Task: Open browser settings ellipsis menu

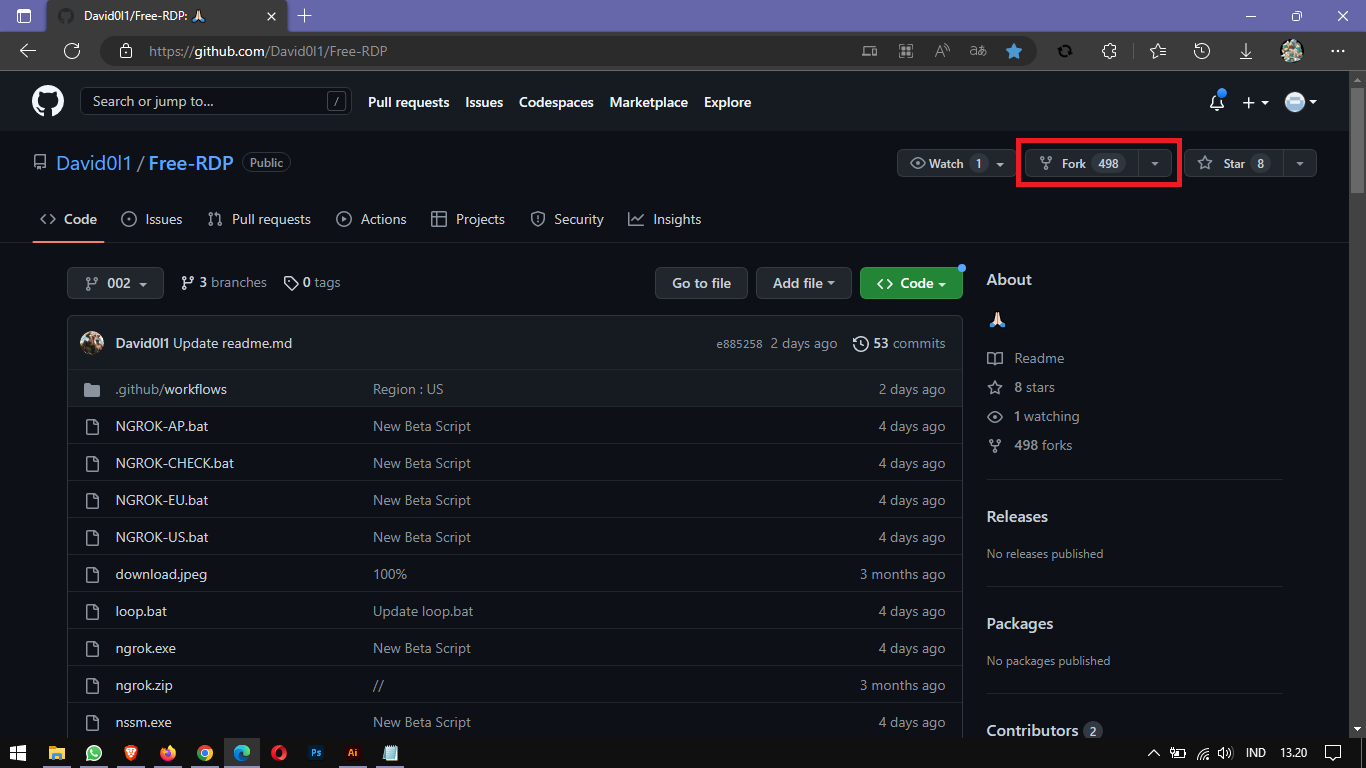Action: [1338, 51]
